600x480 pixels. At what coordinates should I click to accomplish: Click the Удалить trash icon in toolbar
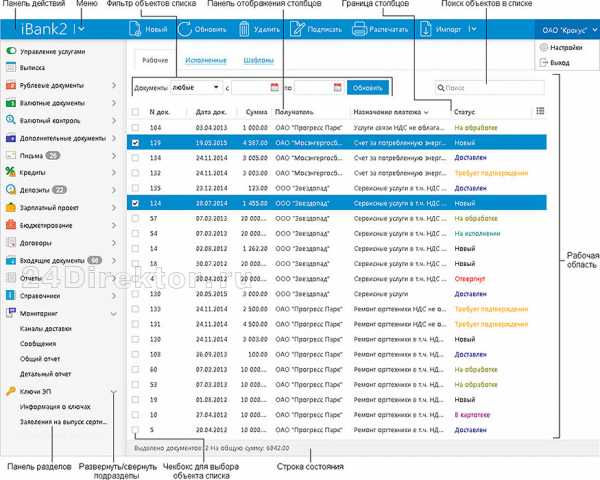[x=246, y=30]
